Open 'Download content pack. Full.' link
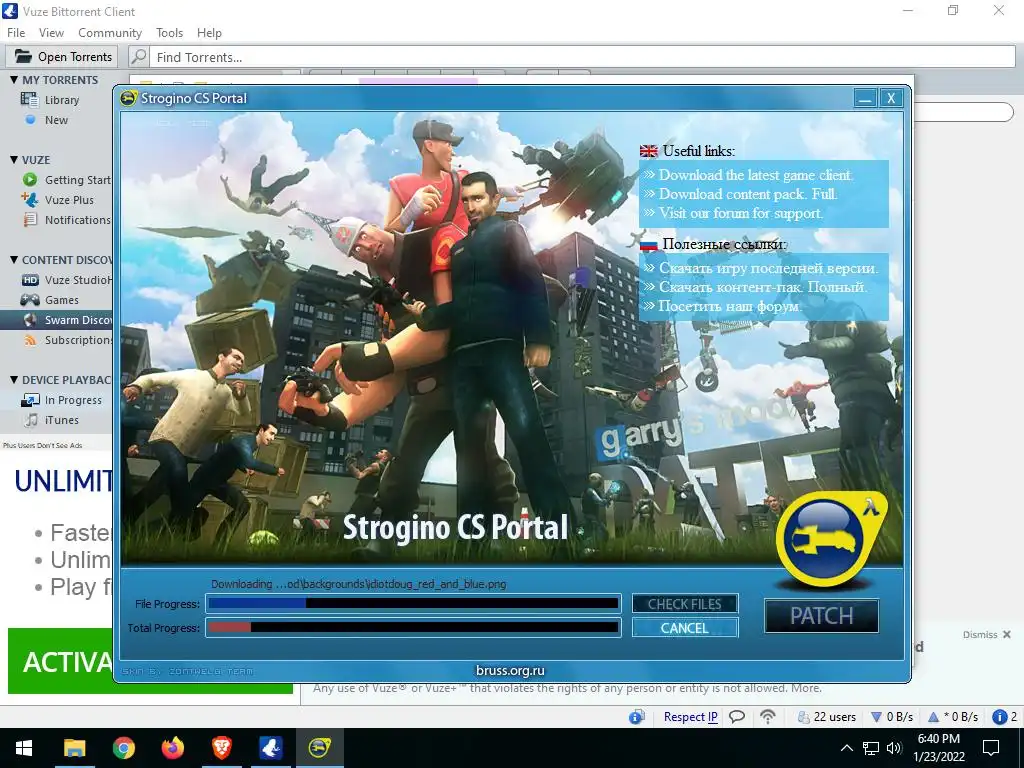 [748, 194]
